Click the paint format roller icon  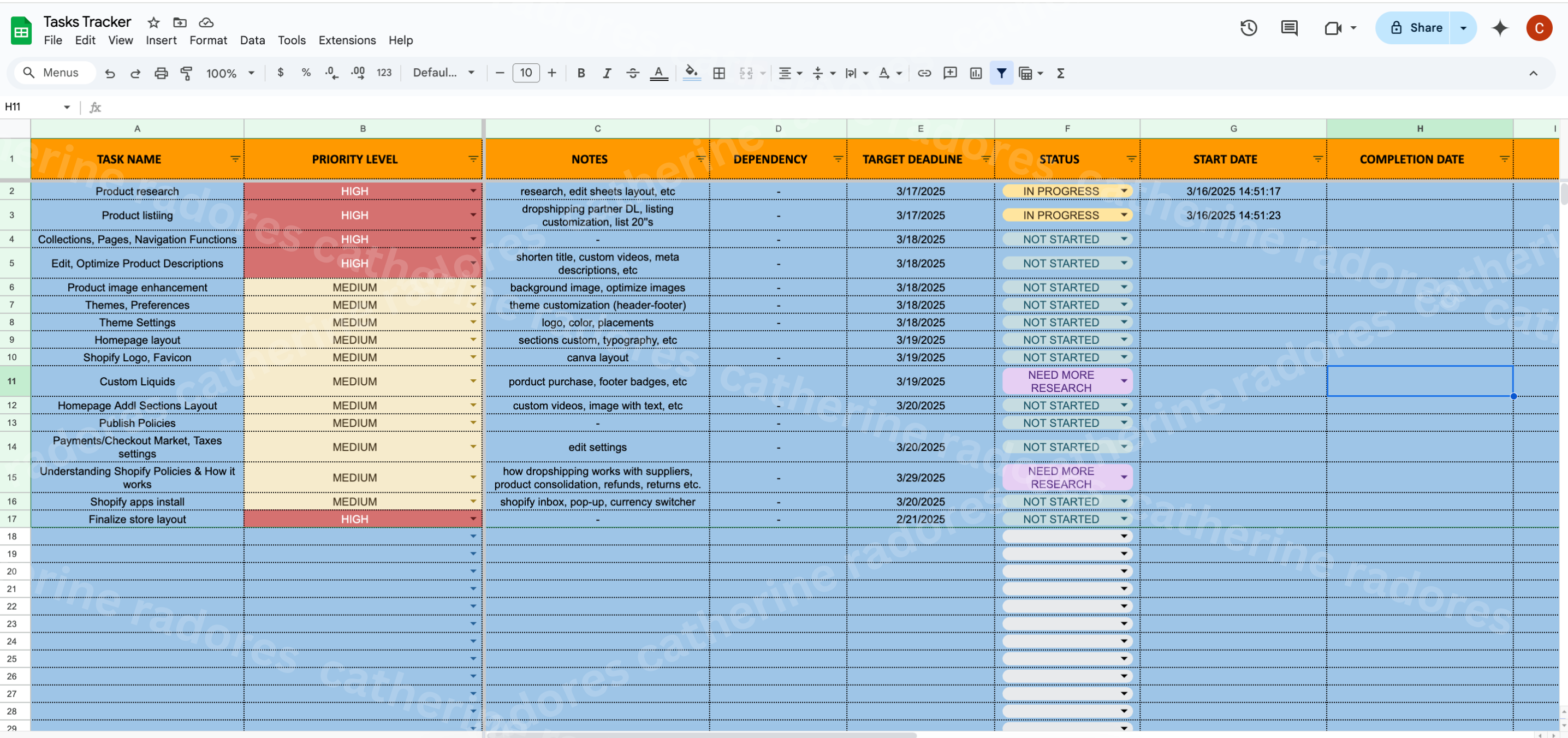(x=187, y=73)
